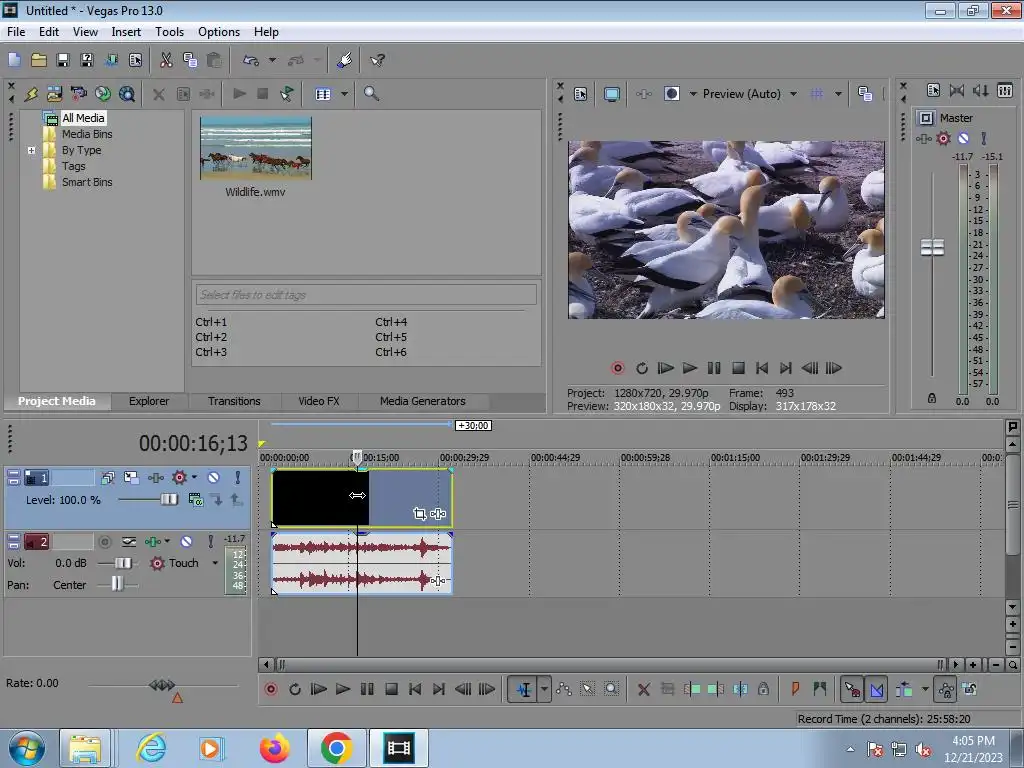Click the timeline Play From Start button

pos(318,689)
